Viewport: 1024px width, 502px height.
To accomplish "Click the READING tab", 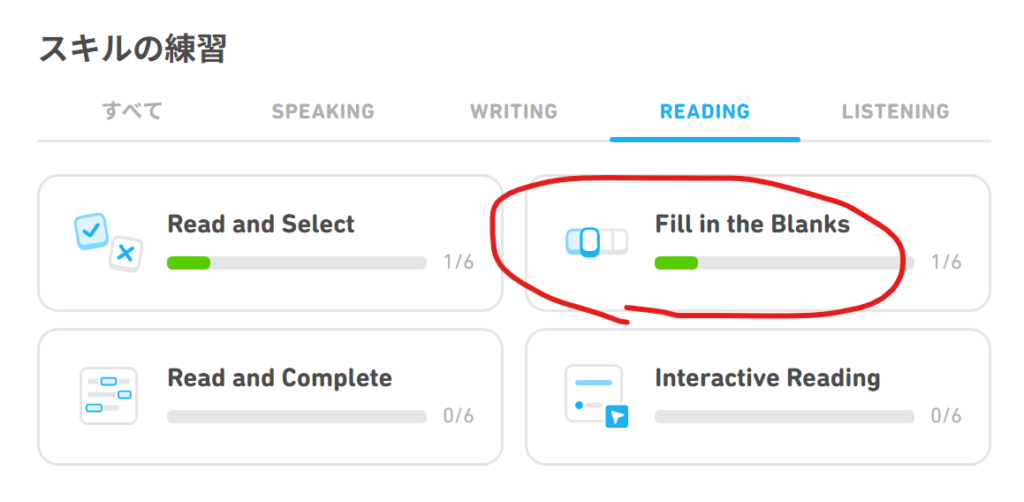I will point(705,112).
